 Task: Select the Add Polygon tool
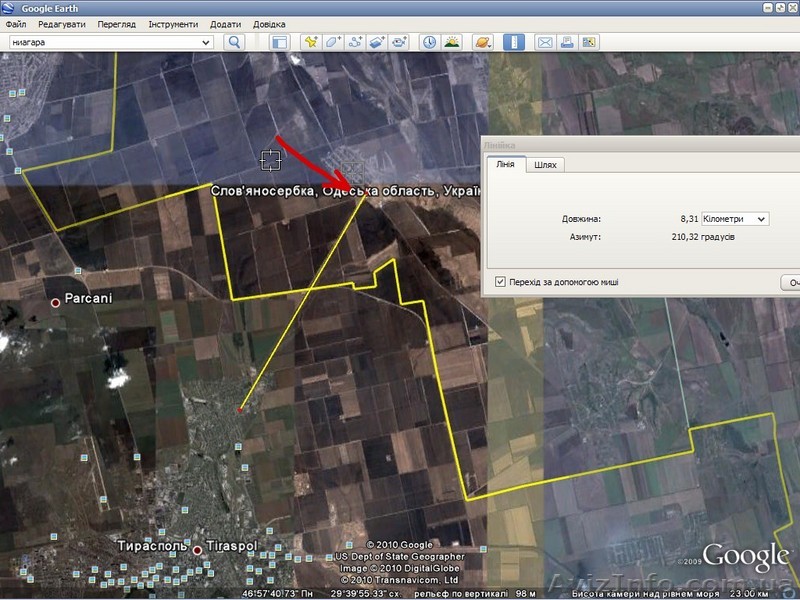[x=333, y=42]
